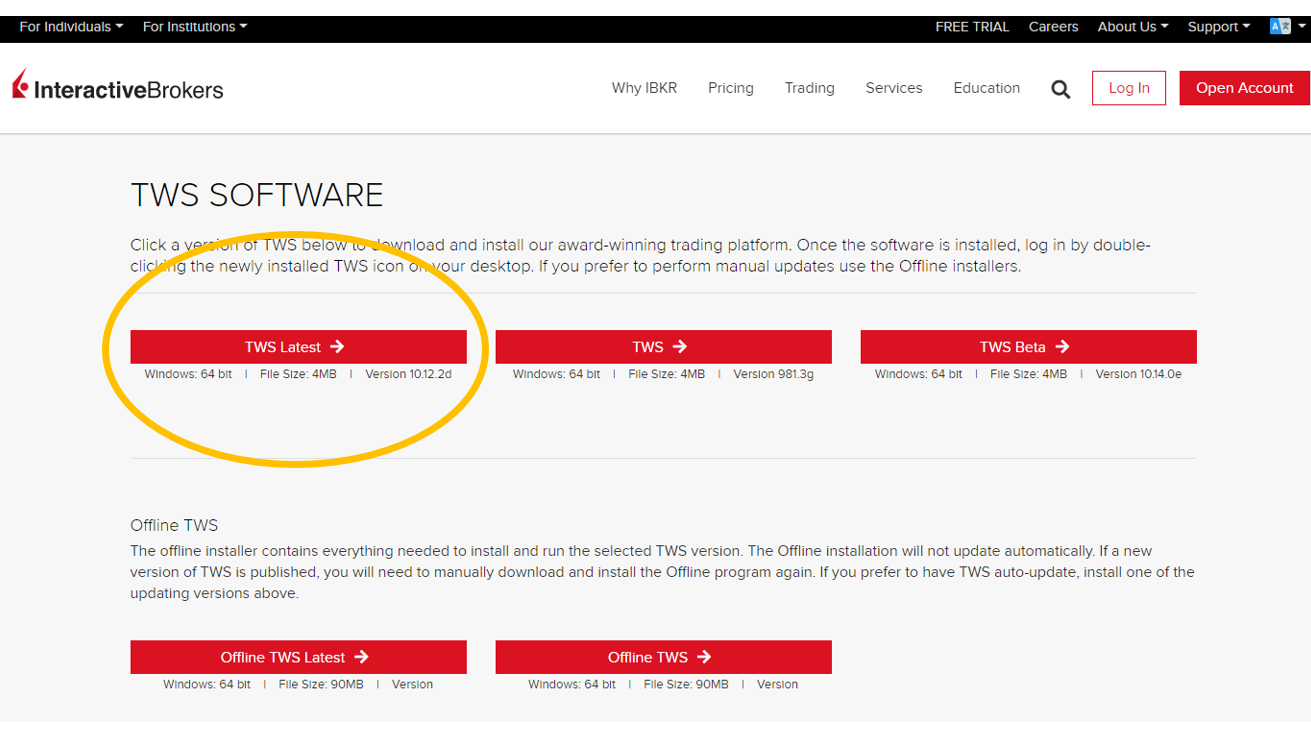Open the About Us dropdown
Screen dimensions: 1311x739
[1133, 27]
